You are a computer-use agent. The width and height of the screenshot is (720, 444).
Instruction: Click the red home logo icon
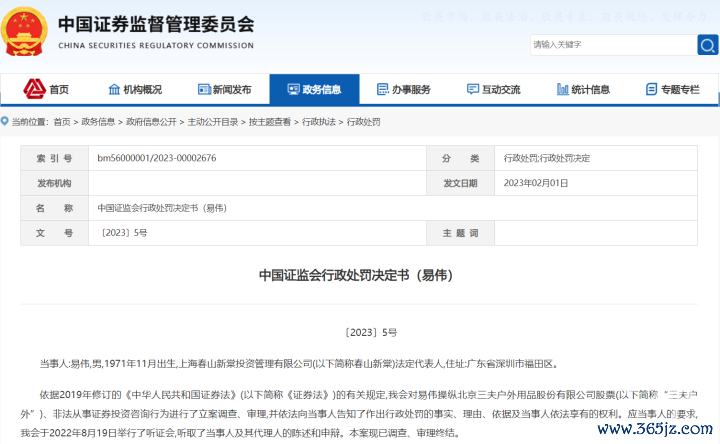pos(34,89)
